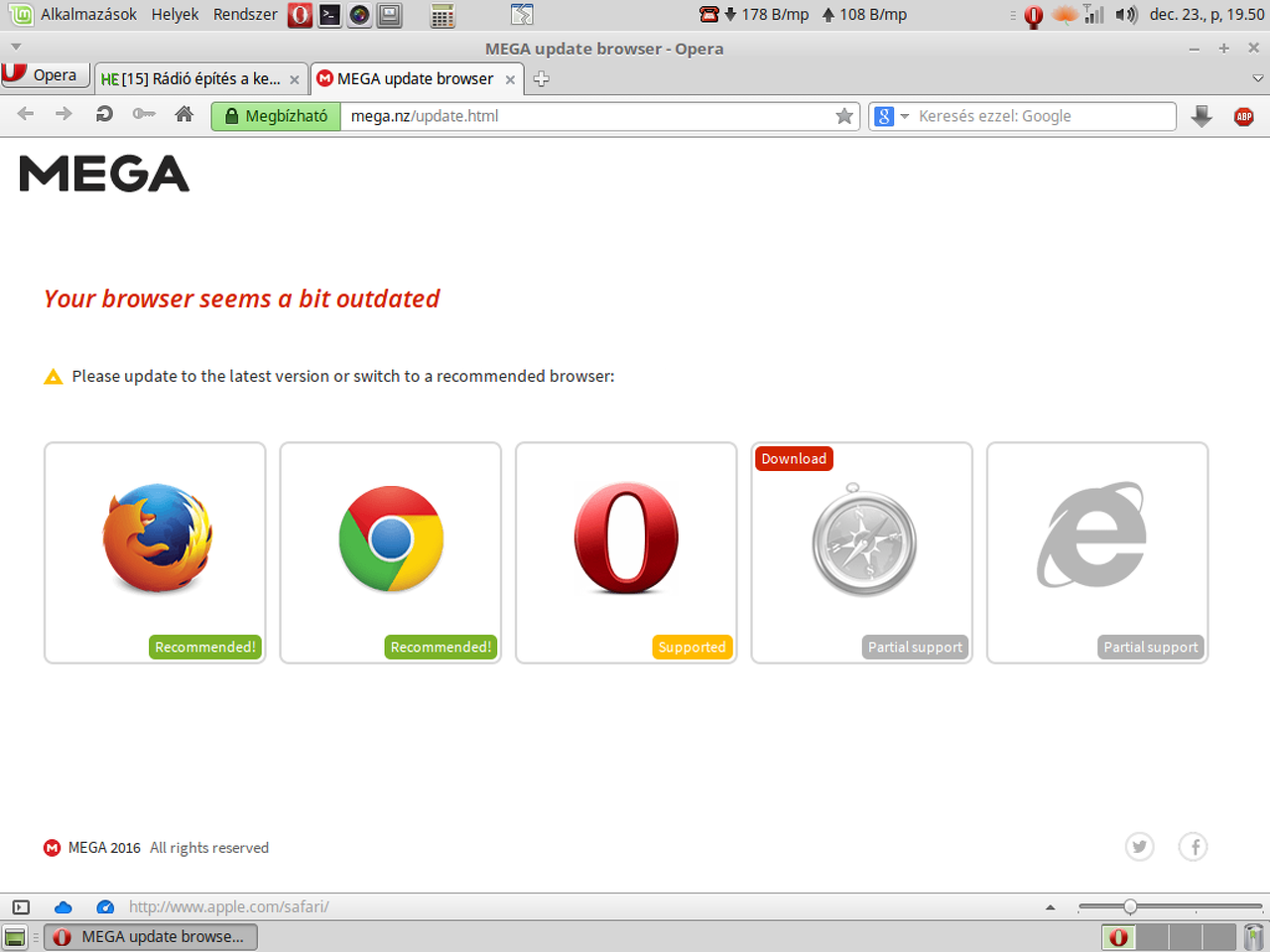Screen dimensions: 1270x952
Task: Click the Safari compass logo
Action: (x=863, y=540)
